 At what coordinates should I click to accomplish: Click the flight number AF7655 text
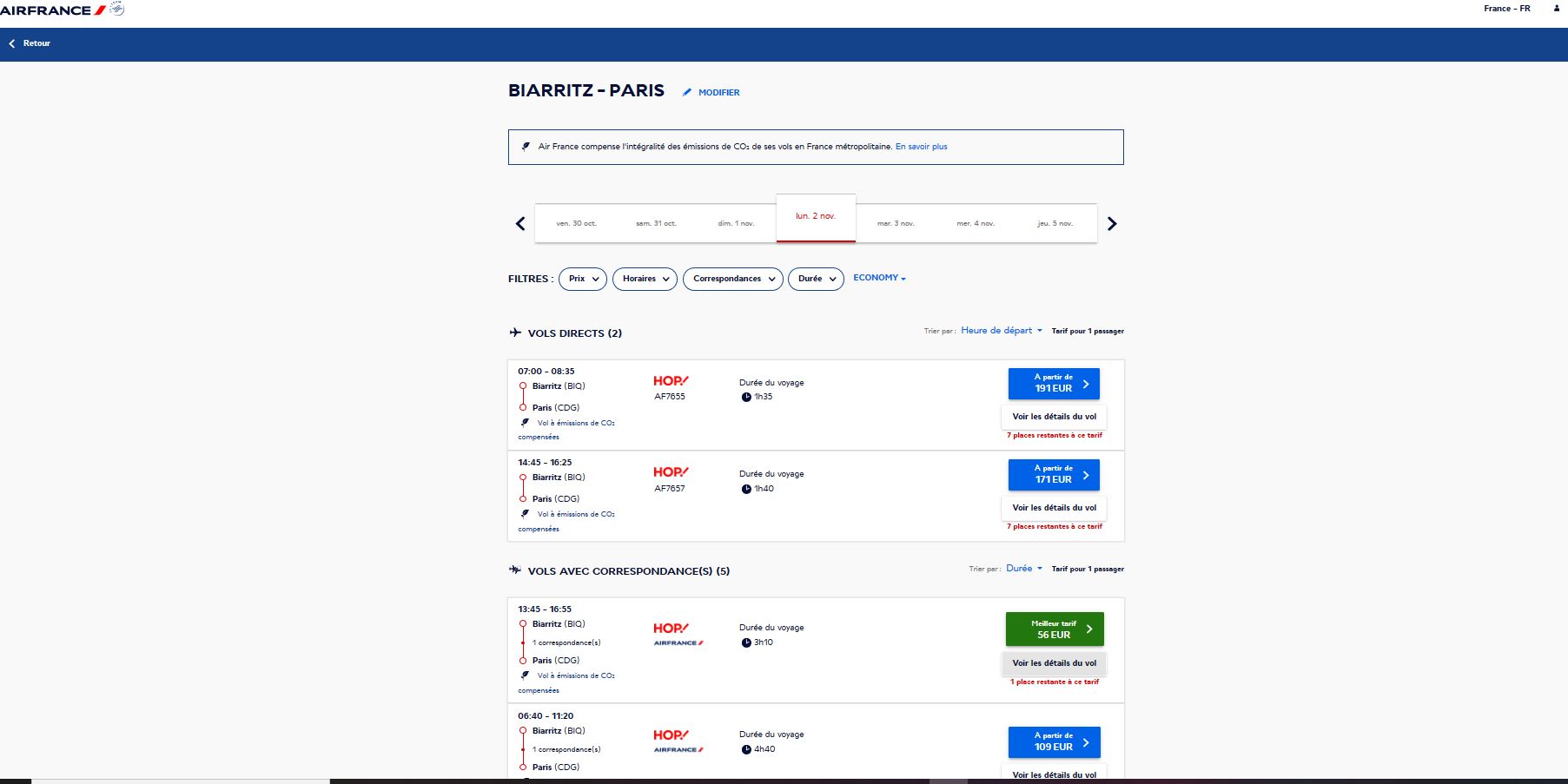tap(670, 397)
